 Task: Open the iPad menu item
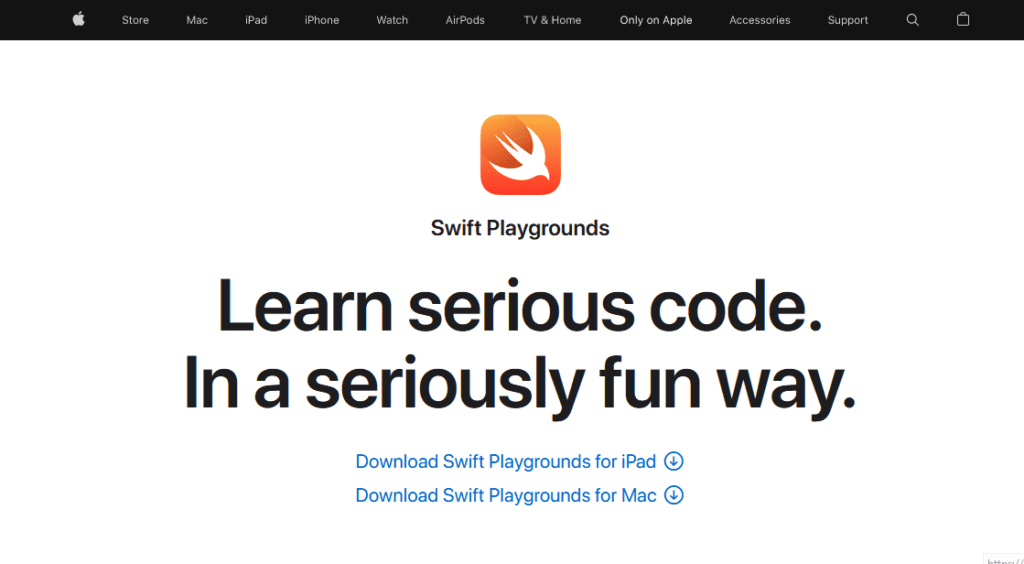256,20
